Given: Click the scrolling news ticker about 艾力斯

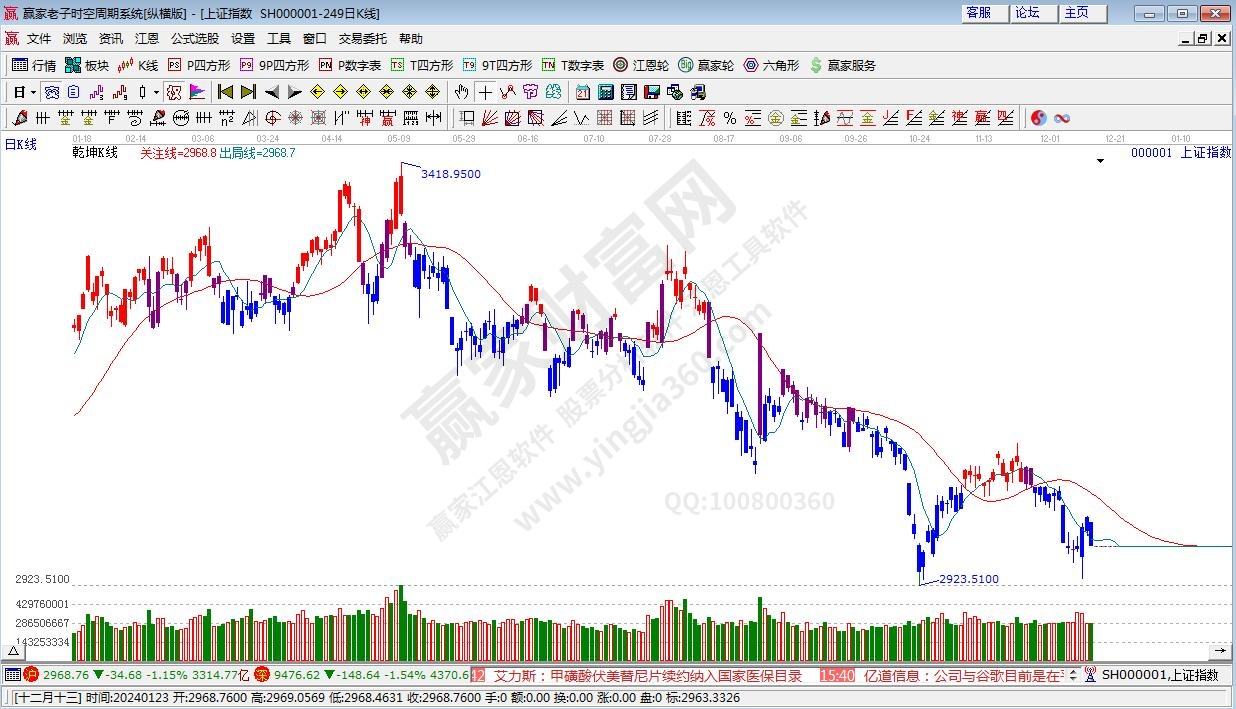Looking at the screenshot, I should [x=648, y=675].
